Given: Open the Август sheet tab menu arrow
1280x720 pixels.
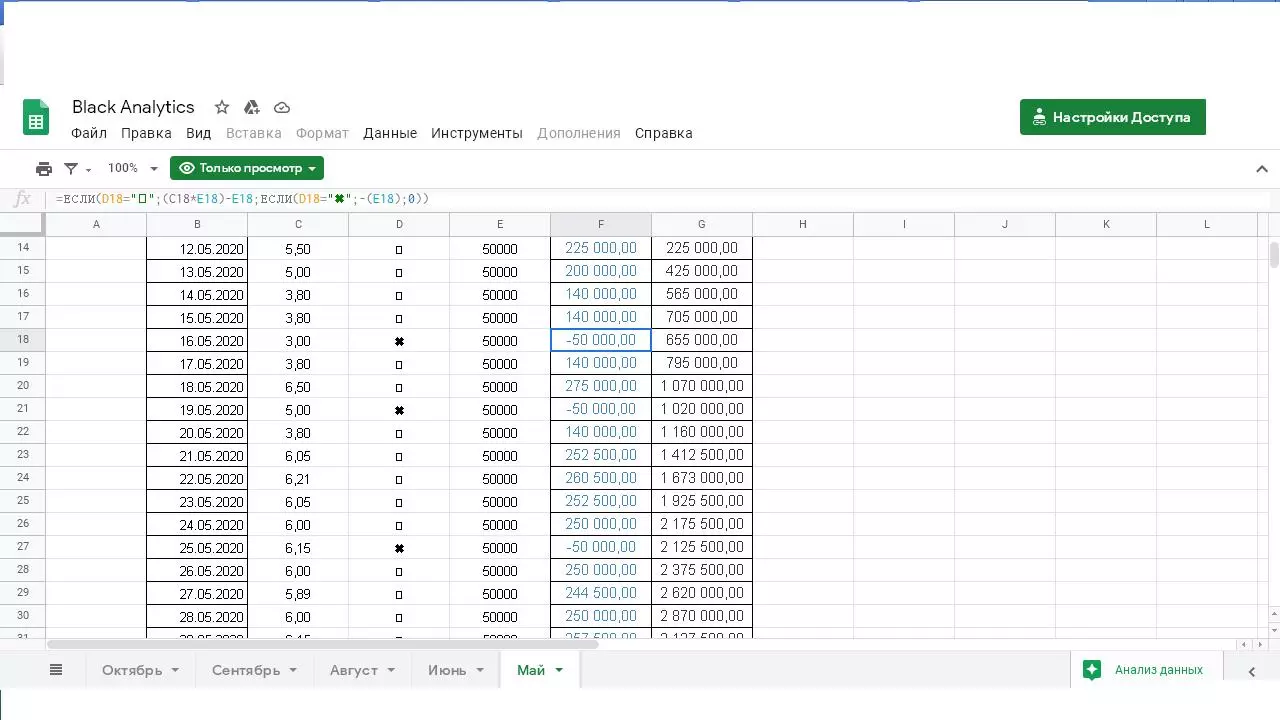Looking at the screenshot, I should click(x=391, y=670).
